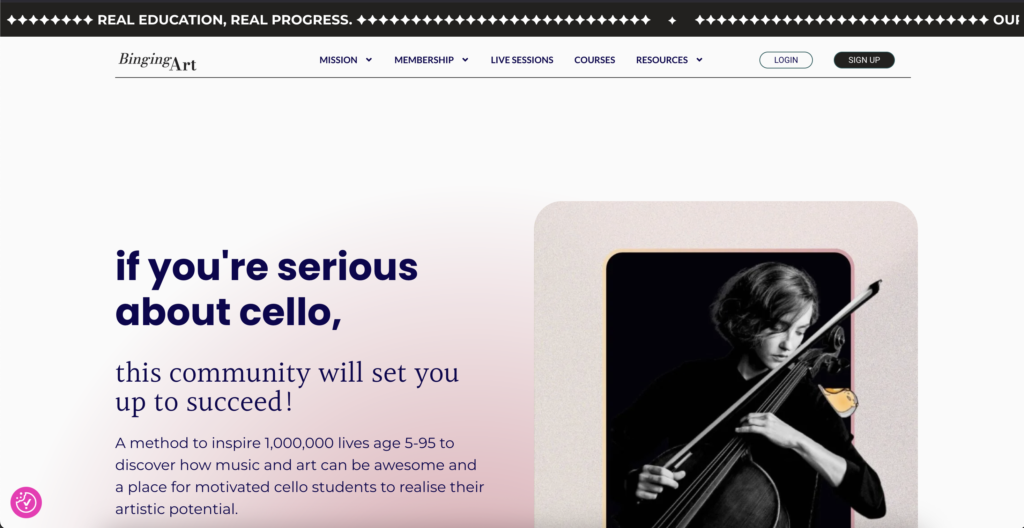Click the 'Real Education, Real Progress' banner text

point(224,20)
